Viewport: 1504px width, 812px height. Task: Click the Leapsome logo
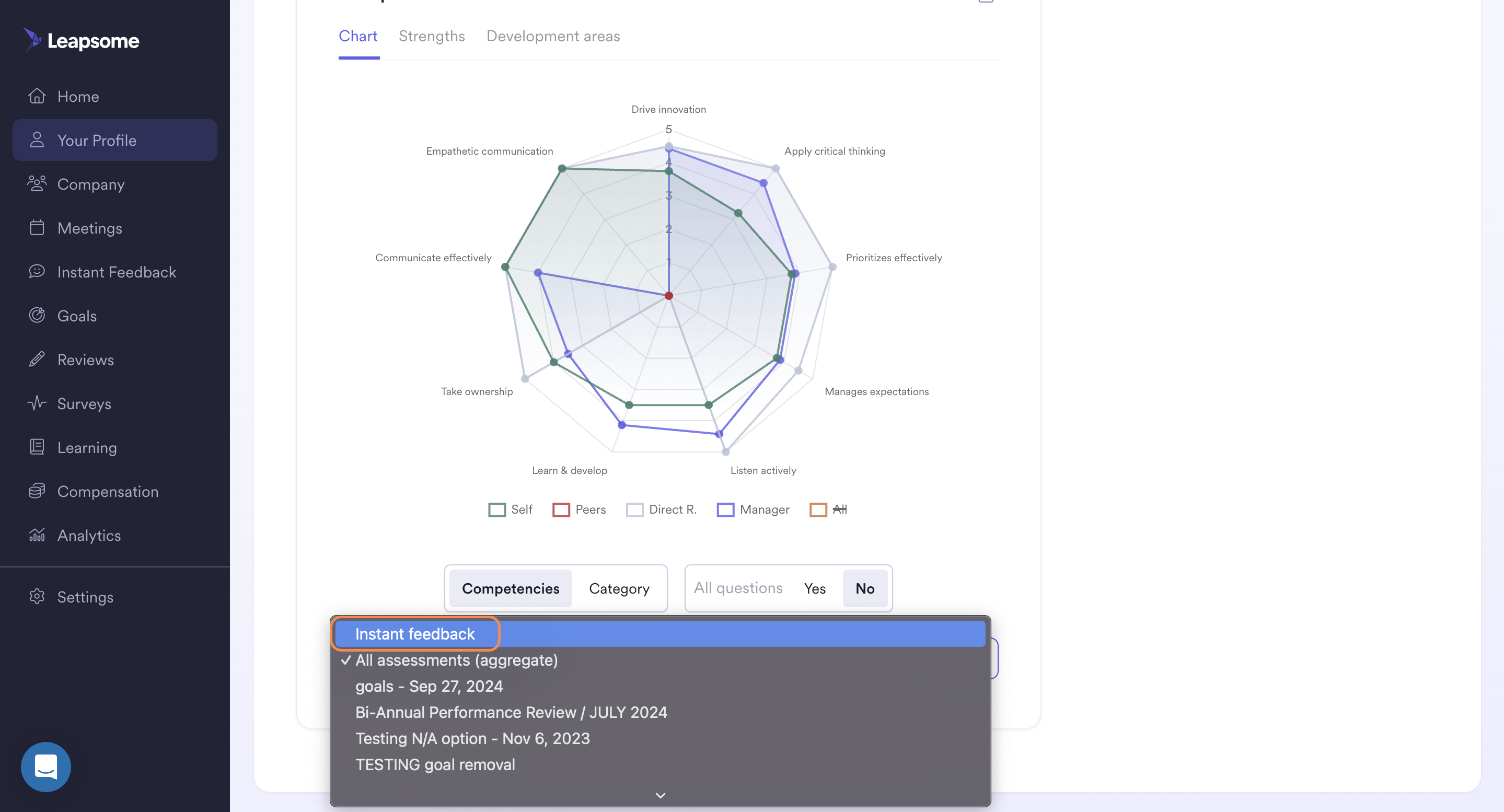click(x=81, y=40)
